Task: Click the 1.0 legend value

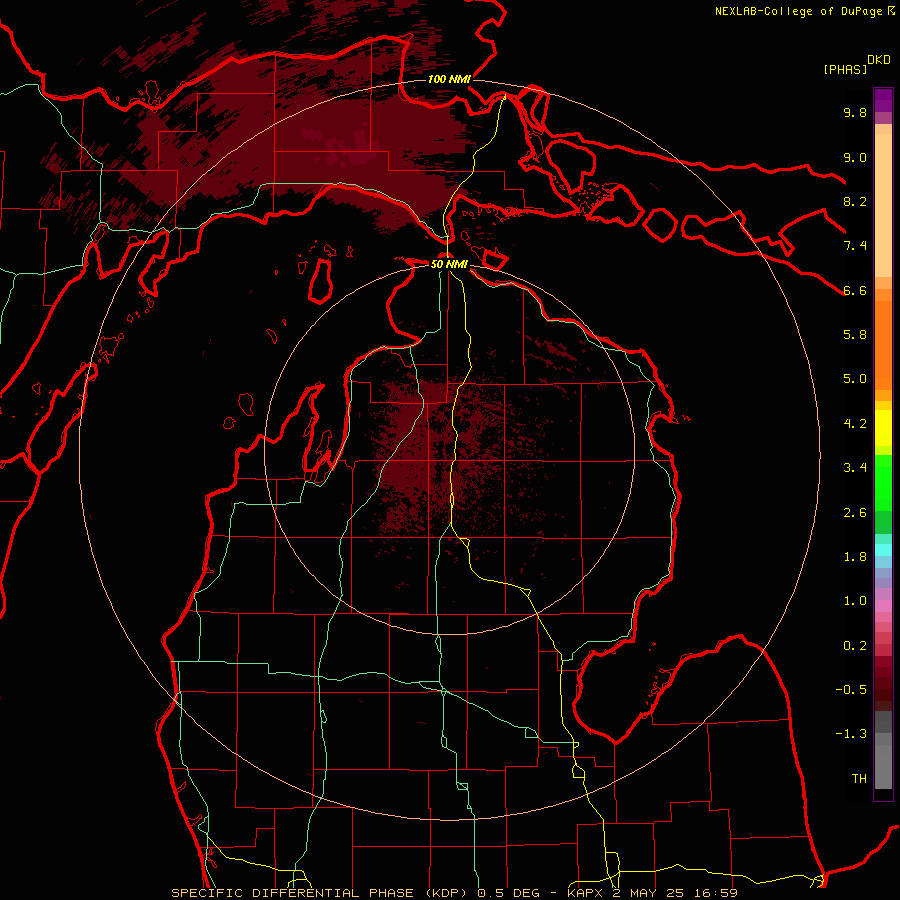Action: pyautogui.click(x=855, y=601)
